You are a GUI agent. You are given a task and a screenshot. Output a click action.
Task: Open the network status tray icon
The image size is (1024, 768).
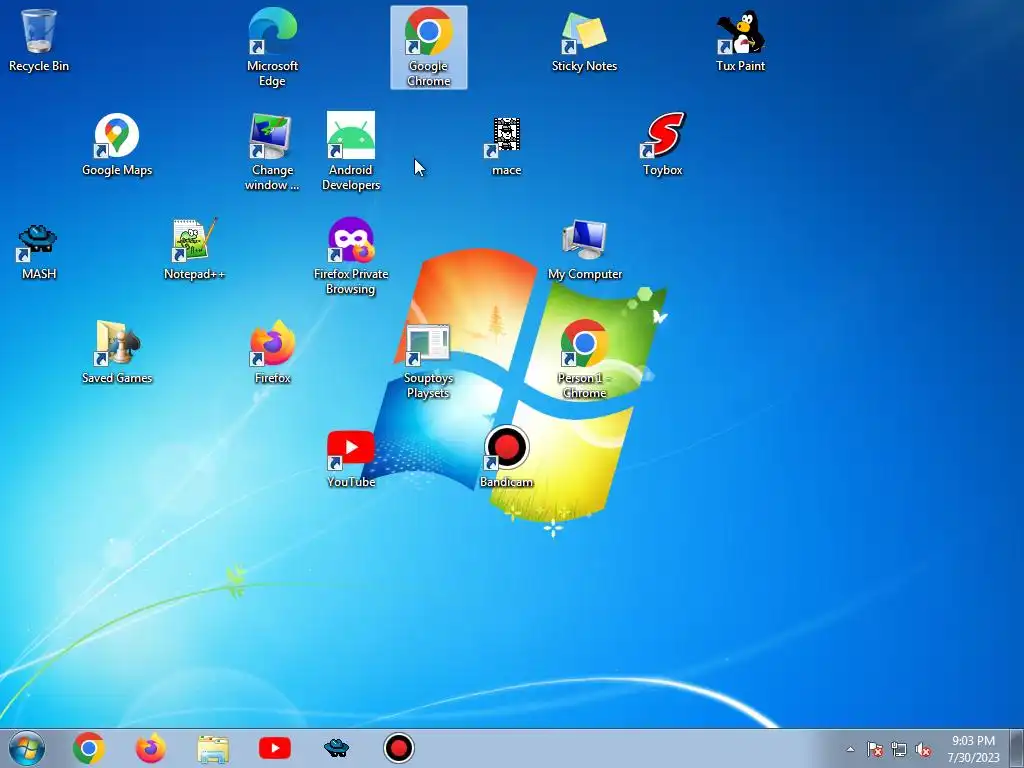point(899,749)
